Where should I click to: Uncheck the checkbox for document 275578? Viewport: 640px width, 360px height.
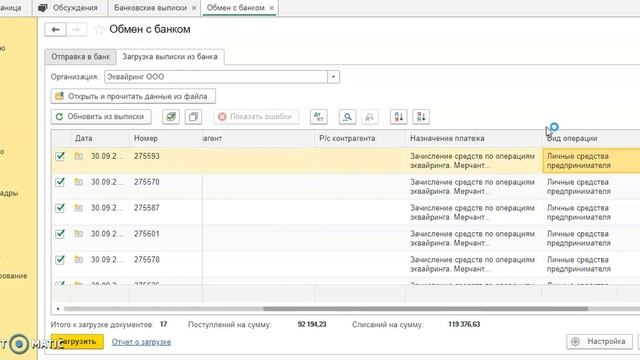pos(60,259)
